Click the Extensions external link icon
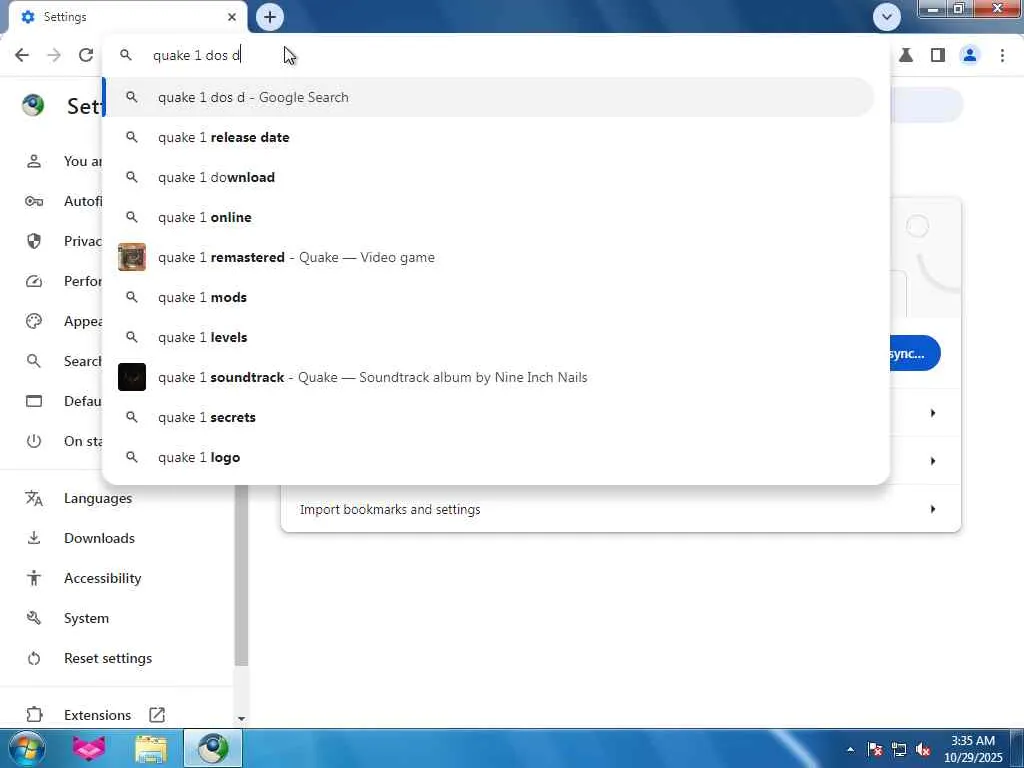Viewport: 1024px width, 768px height. click(x=157, y=715)
